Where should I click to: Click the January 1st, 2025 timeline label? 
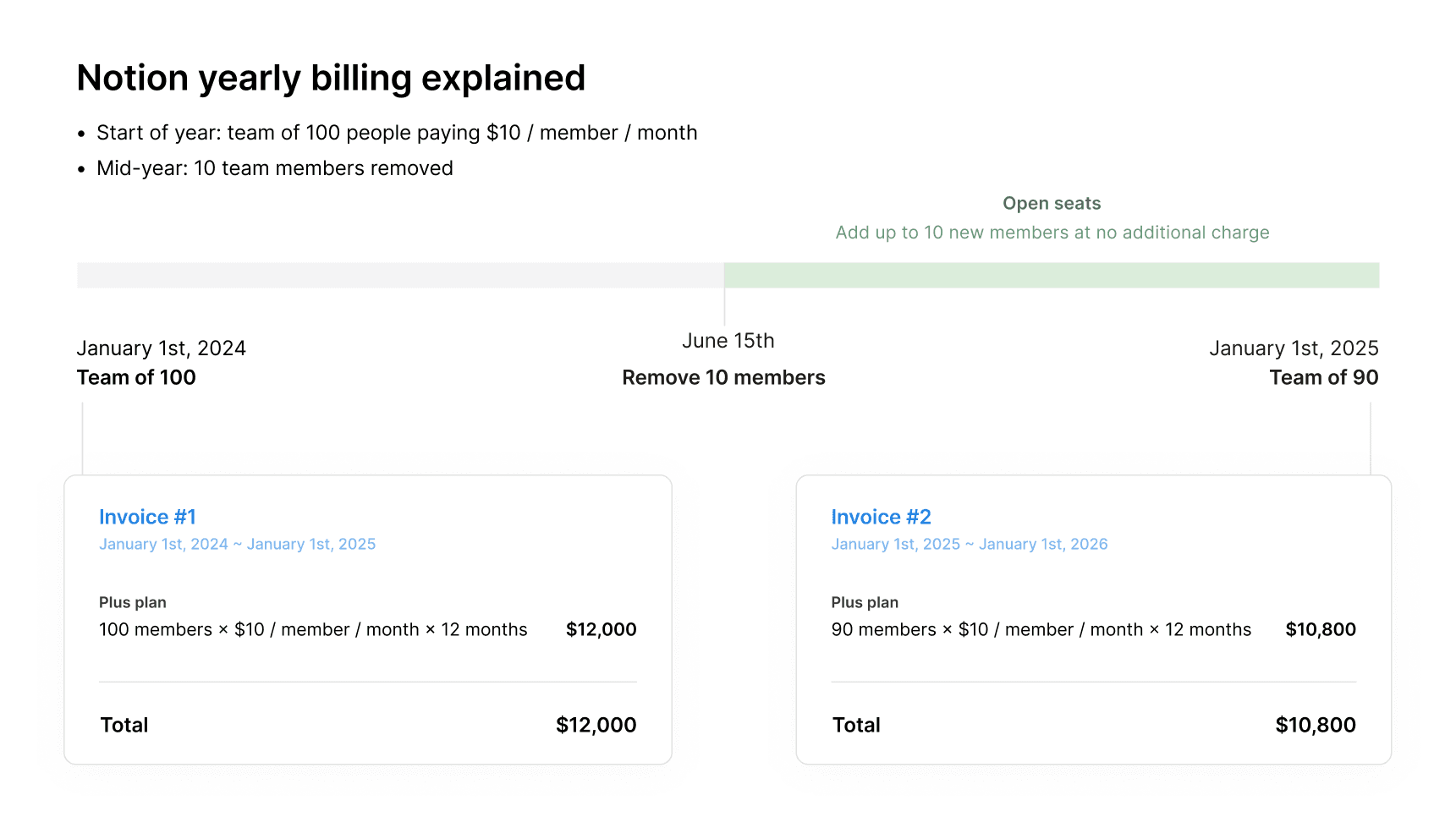tap(1294, 348)
